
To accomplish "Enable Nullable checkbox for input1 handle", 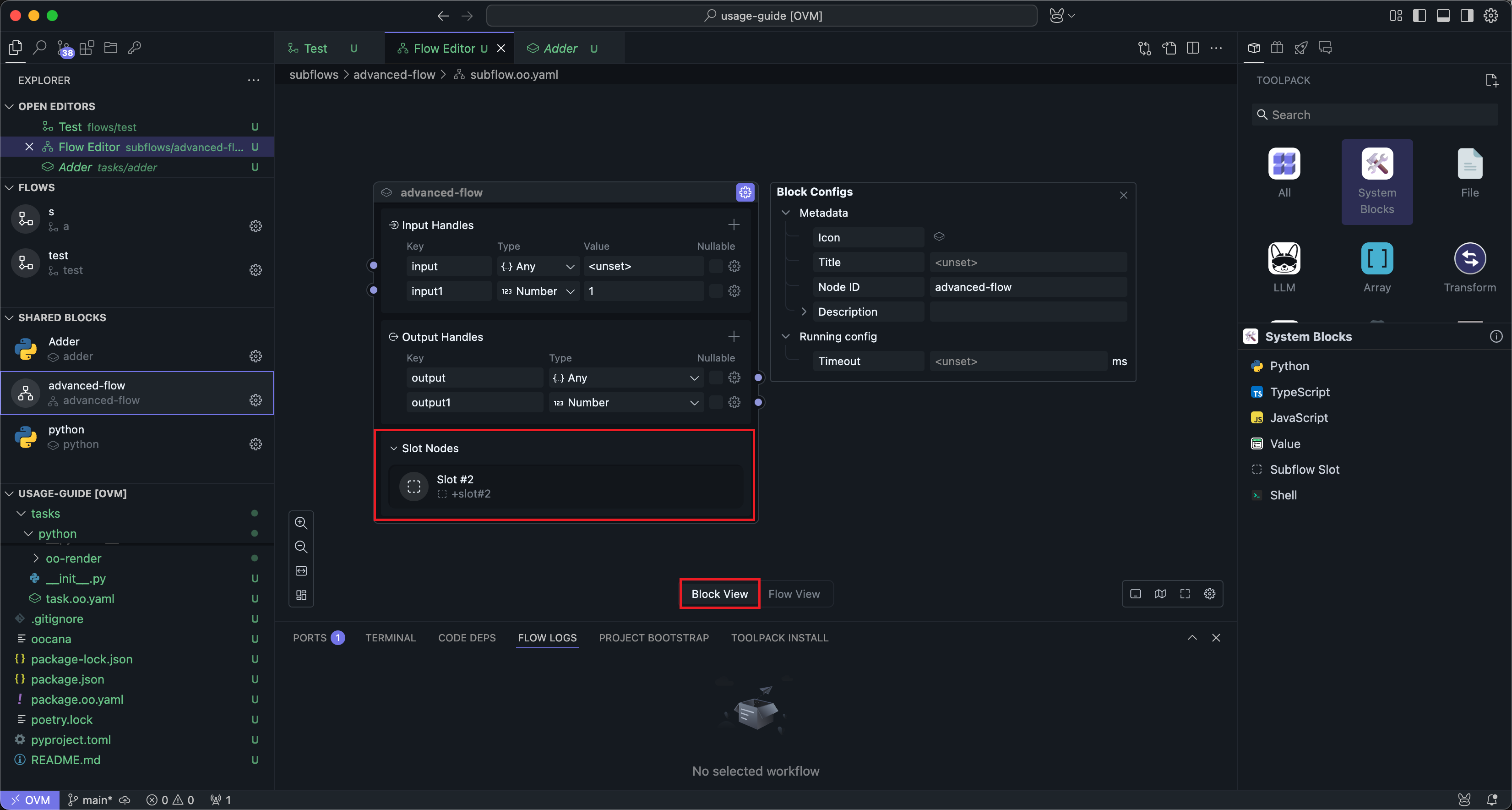I will 716,291.
